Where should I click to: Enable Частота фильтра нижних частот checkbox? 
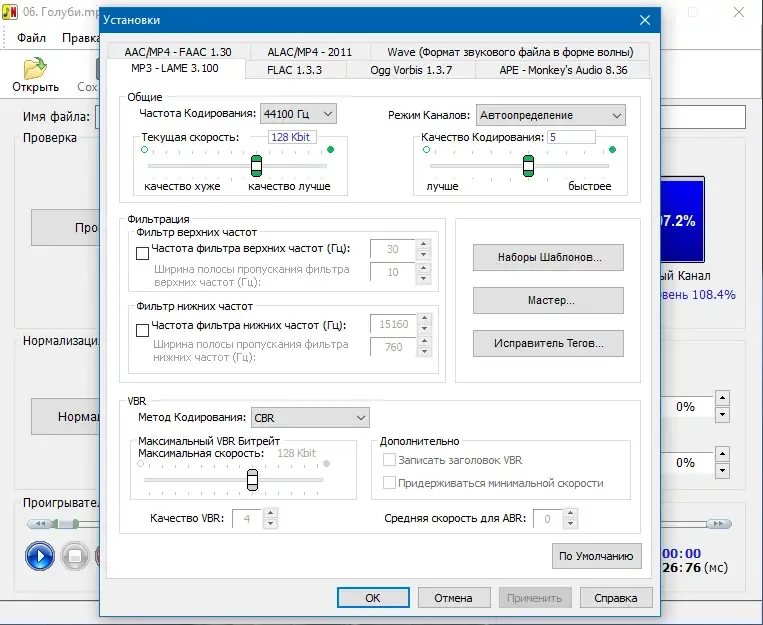point(142,330)
